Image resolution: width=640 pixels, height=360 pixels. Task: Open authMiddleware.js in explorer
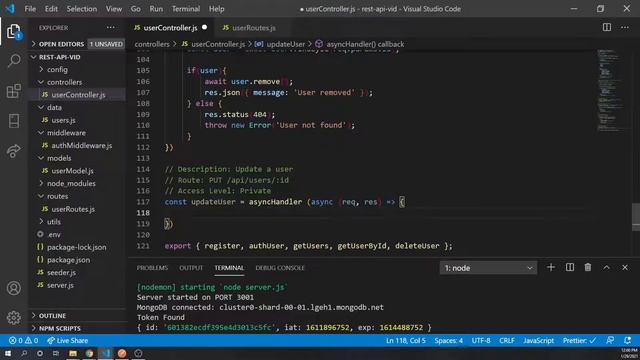coord(77,145)
